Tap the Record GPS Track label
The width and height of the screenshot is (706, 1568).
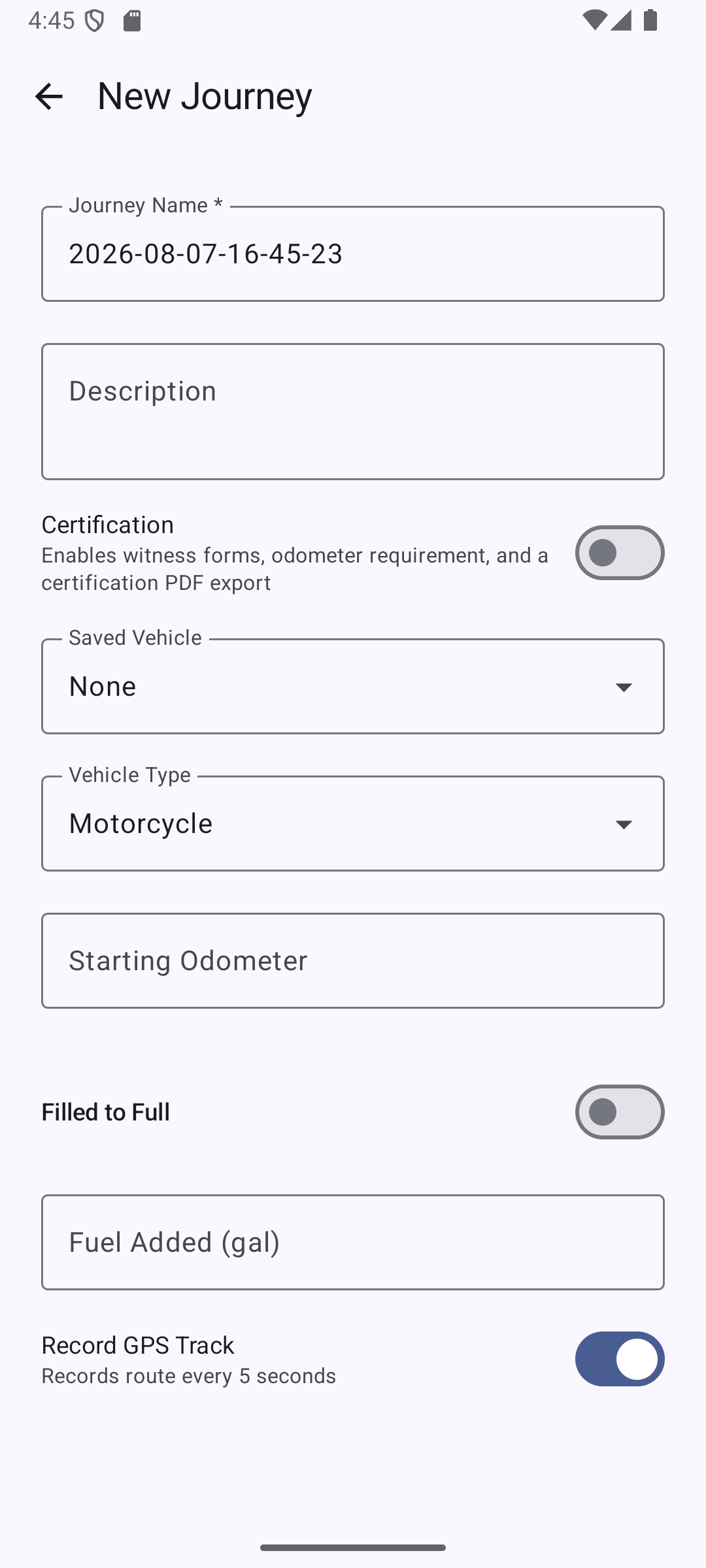138,1345
